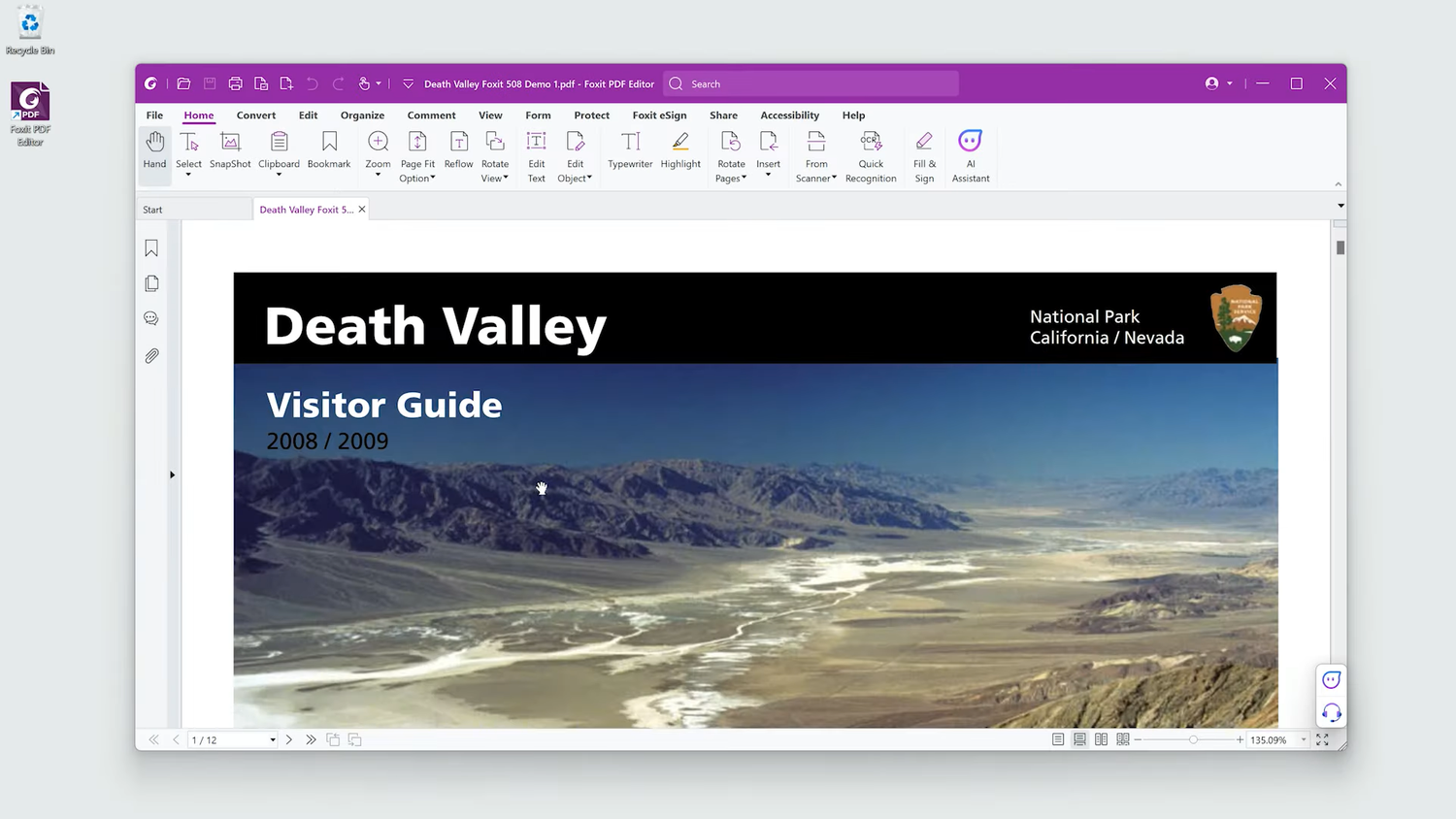Viewport: 1456px width, 819px height.
Task: Enter full screen mode icon
Action: [1322, 739]
